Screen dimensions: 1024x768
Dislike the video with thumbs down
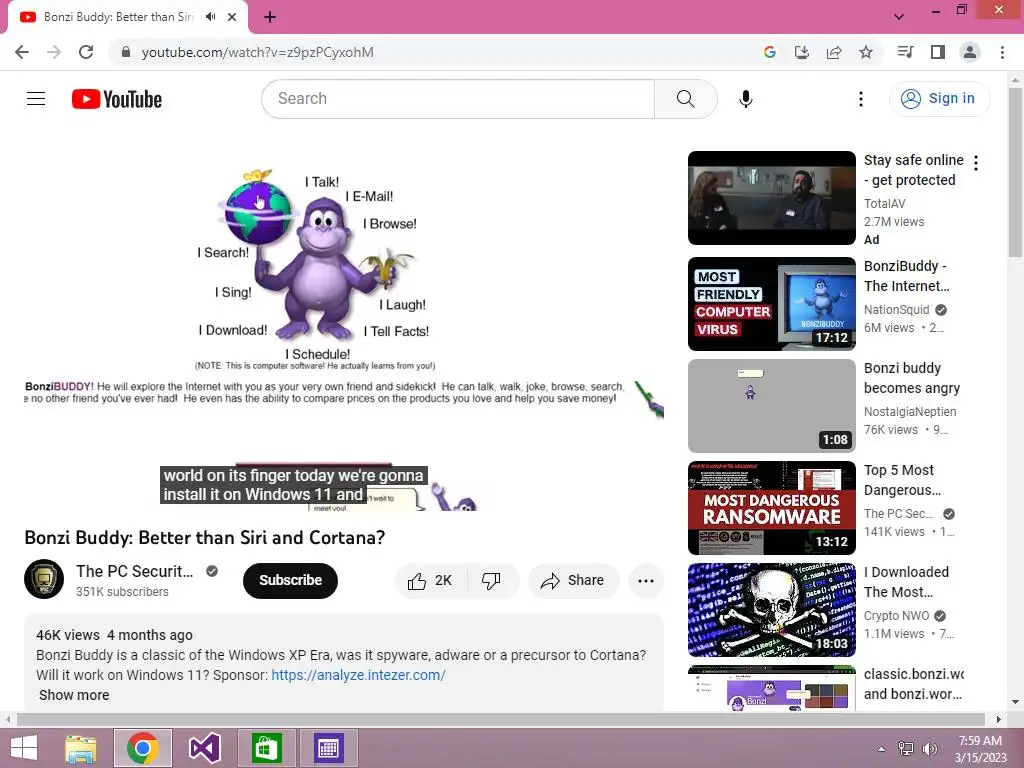(491, 581)
